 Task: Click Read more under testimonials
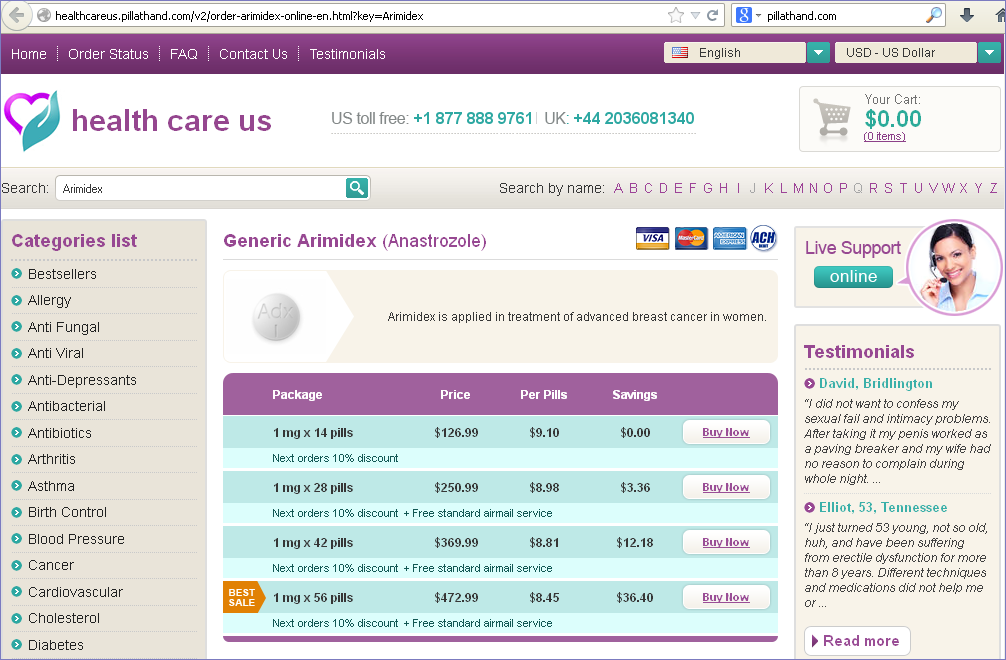click(855, 641)
